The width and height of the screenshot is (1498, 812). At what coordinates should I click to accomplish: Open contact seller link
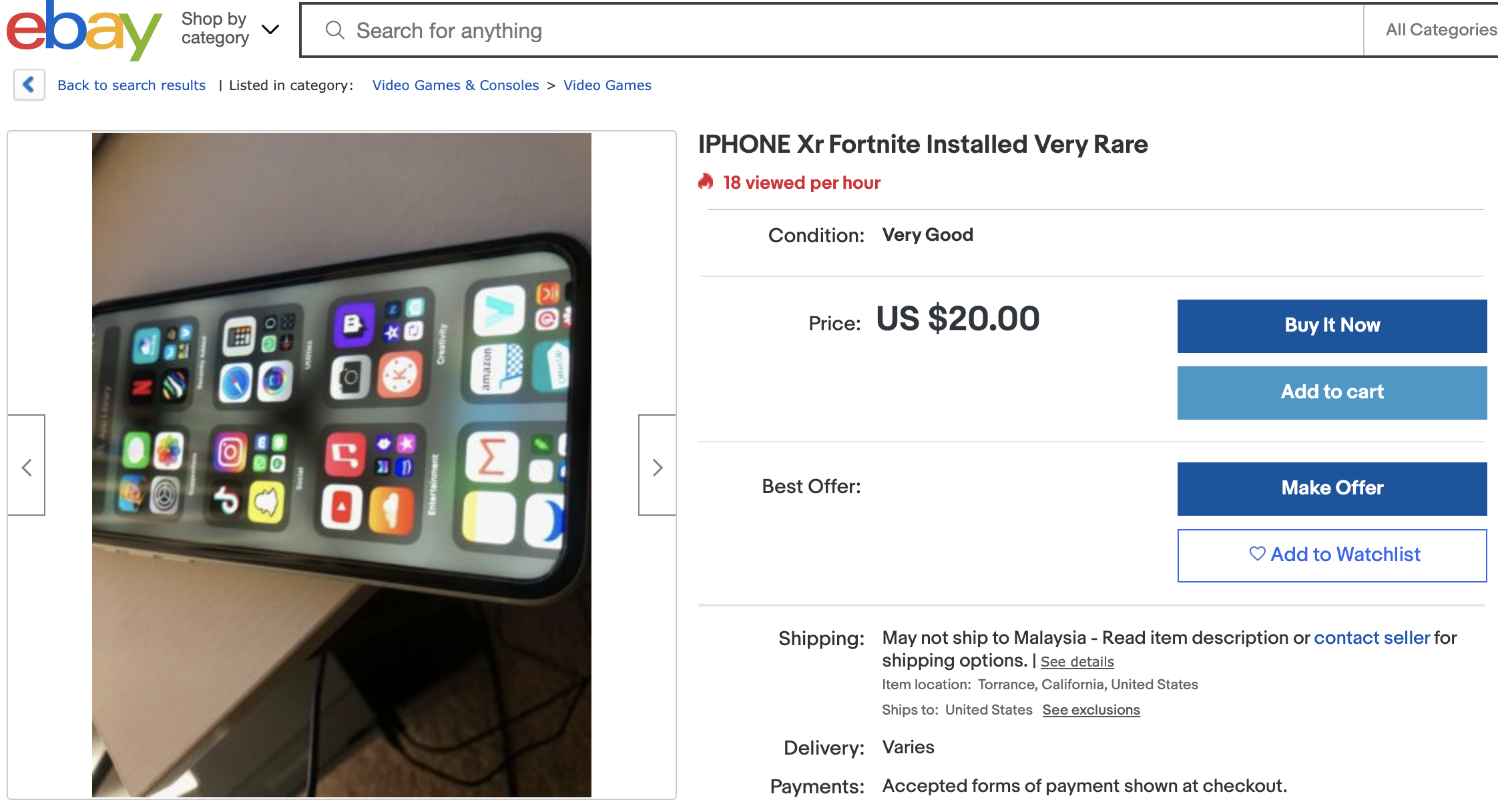pyautogui.click(x=1372, y=638)
